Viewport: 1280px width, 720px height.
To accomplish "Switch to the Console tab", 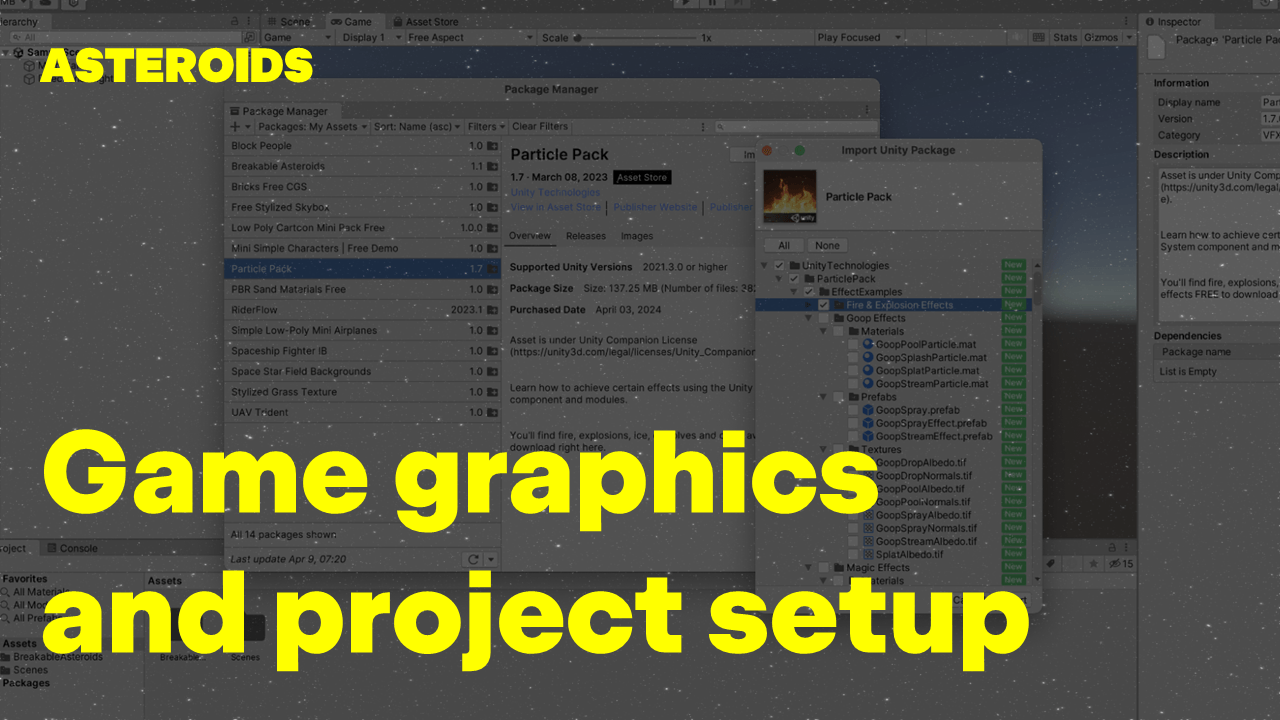I will (72, 548).
